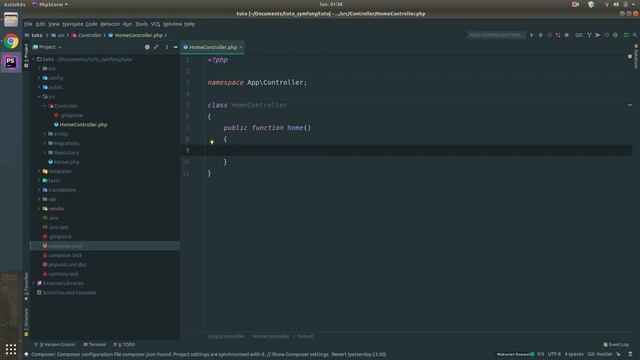
Task: Open the Version Control tool window
Action: 56,344
